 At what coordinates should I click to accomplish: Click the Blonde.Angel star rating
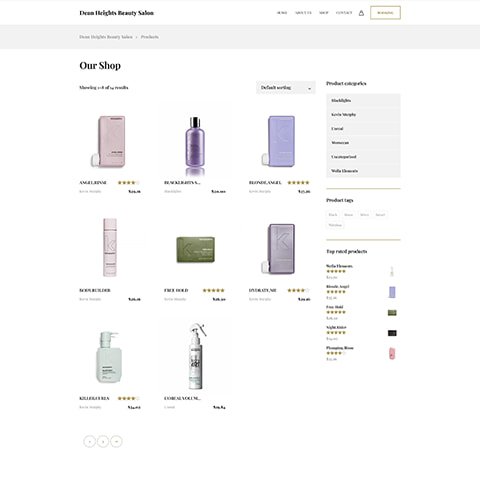[298, 183]
